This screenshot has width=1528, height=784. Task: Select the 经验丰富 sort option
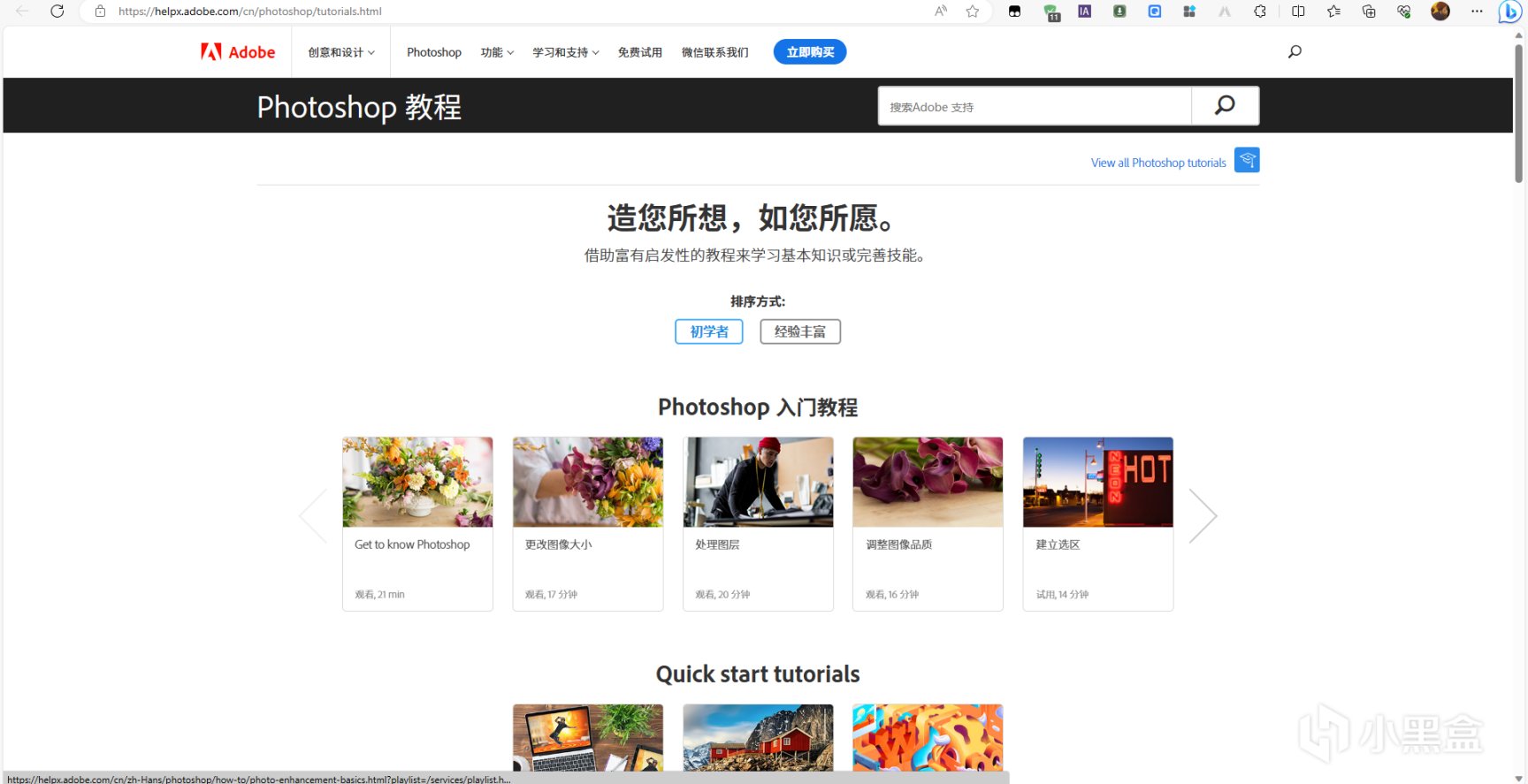(x=800, y=331)
